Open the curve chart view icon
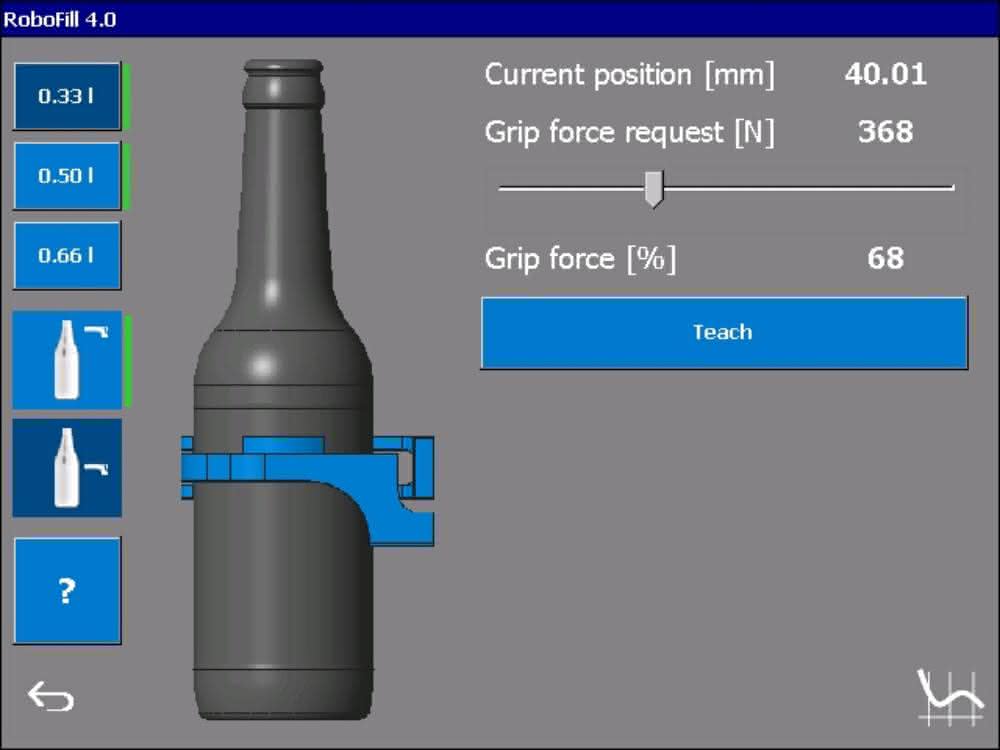 (950, 698)
